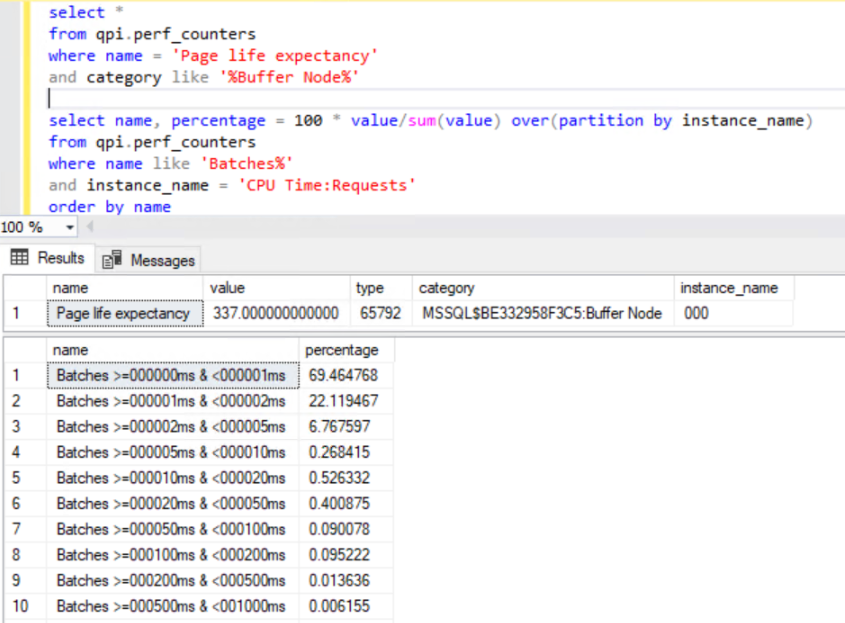Click percentage value 0.006155

point(346,606)
